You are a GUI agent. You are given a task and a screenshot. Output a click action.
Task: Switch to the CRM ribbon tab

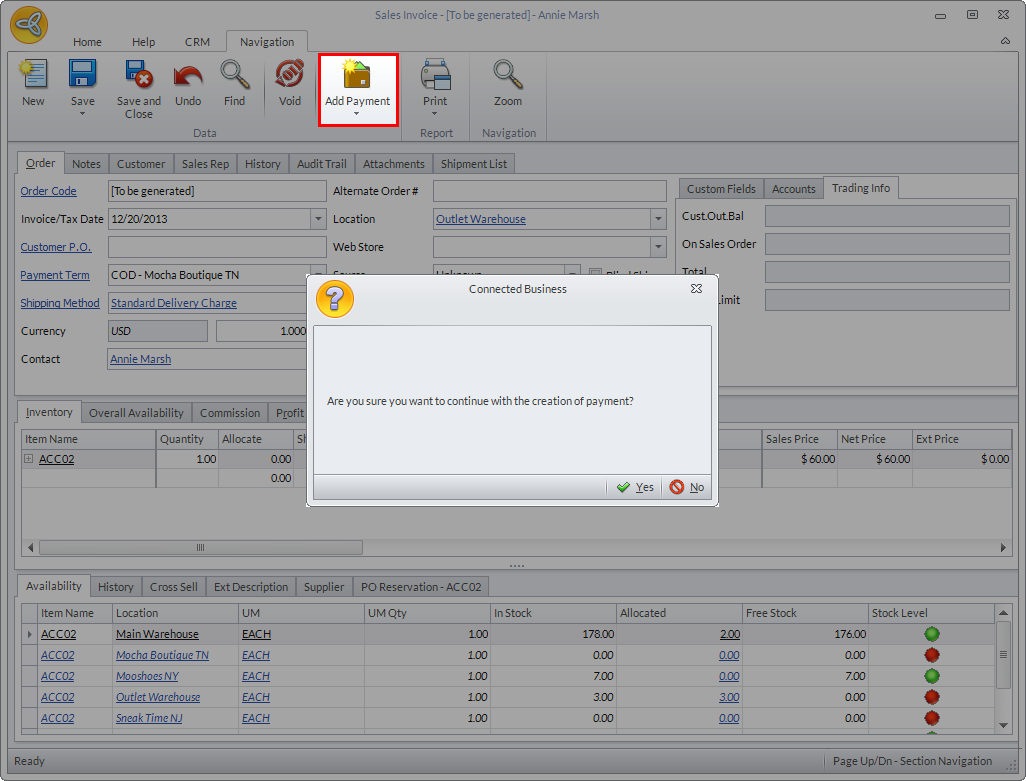coord(197,42)
